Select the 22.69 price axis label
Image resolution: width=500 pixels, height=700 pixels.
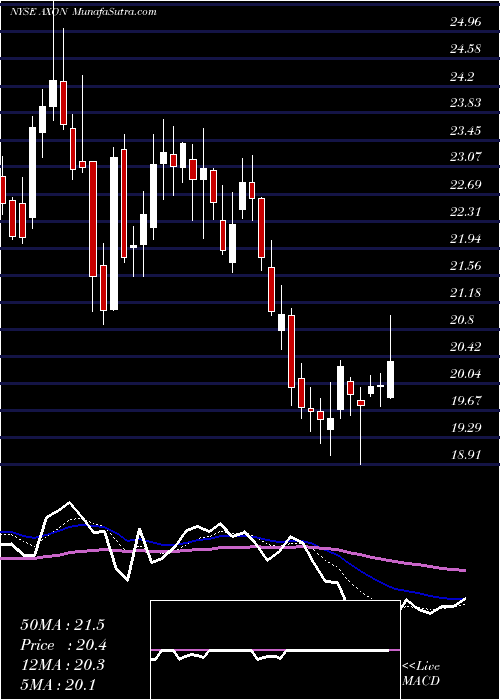point(465,184)
